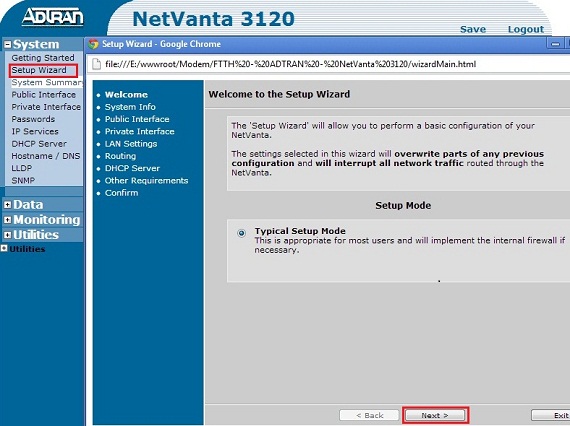This screenshot has height=426, width=570.
Task: Select the Typical Setup Mode radio button
Action: click(241, 233)
